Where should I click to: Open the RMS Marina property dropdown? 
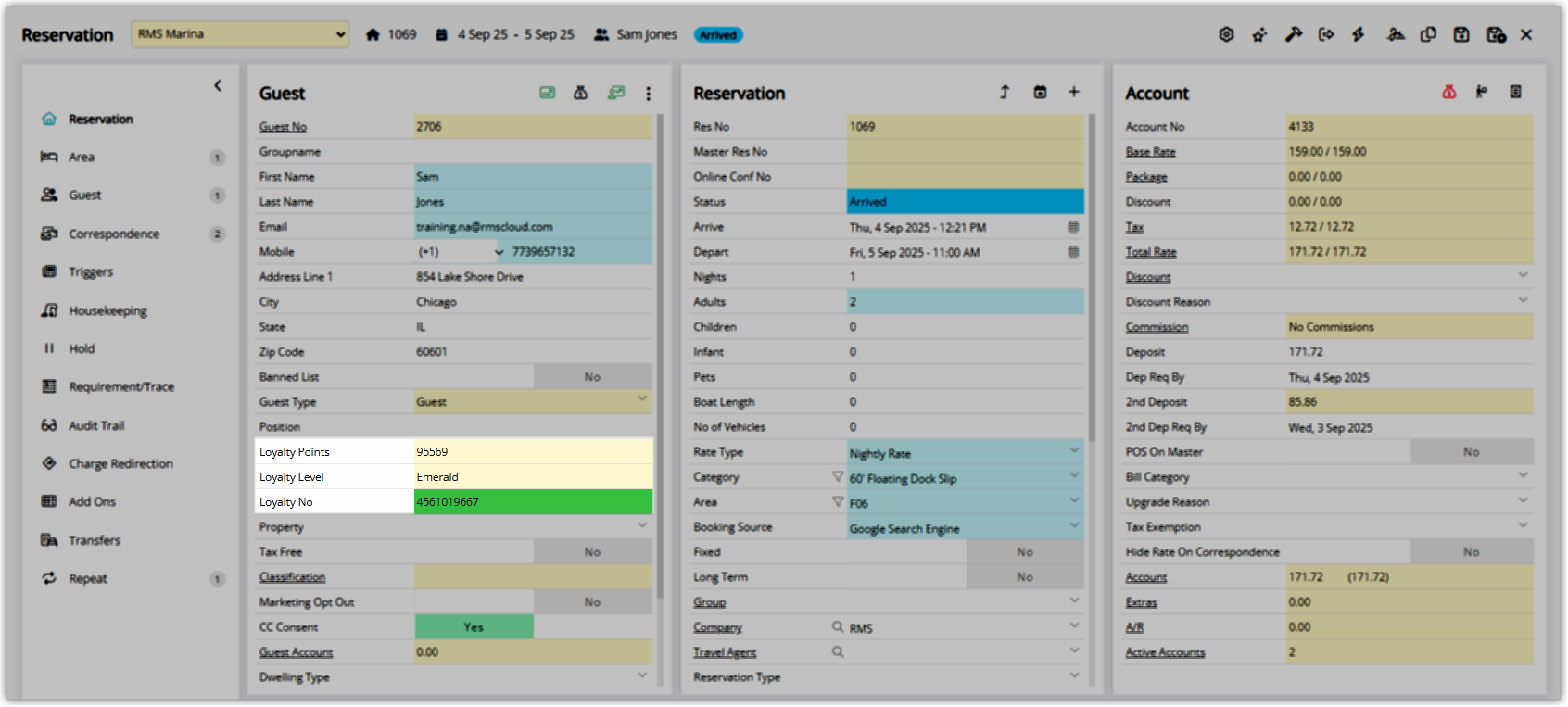[240, 34]
